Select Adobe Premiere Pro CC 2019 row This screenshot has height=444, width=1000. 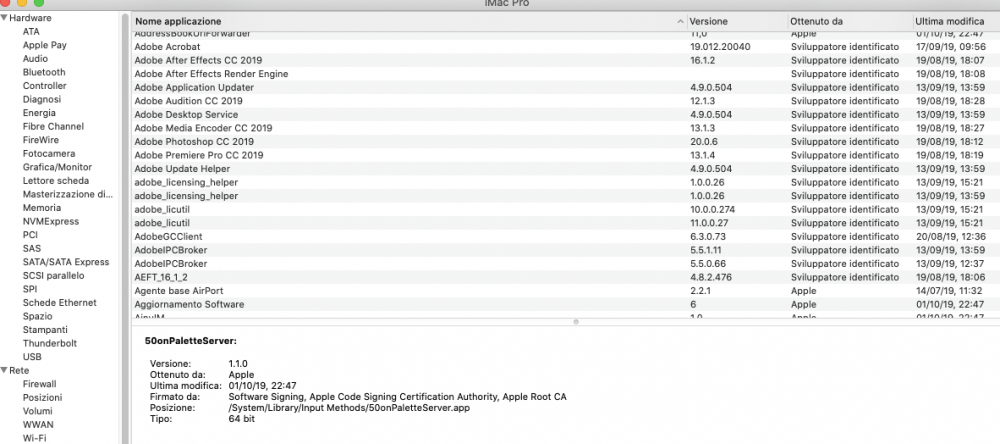click(565, 155)
